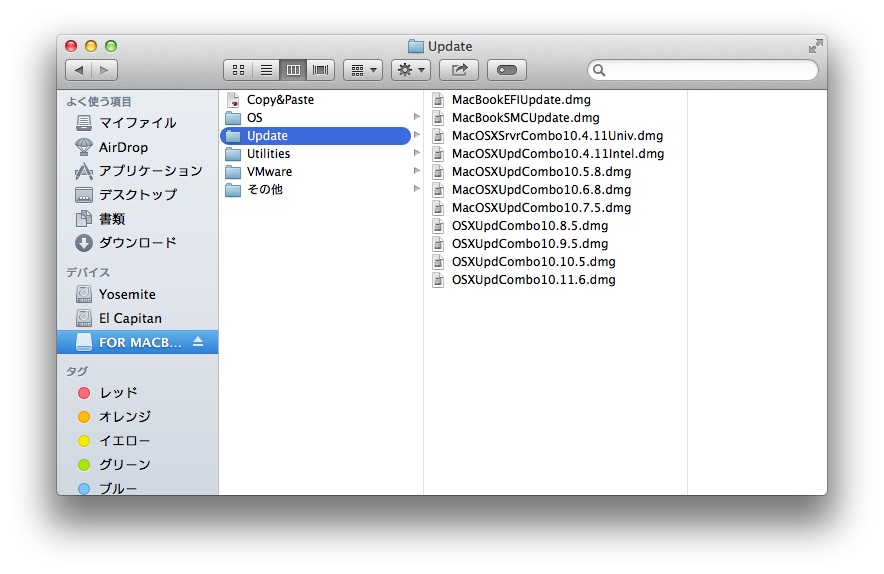Expand the VMware folder arrow
The image size is (884, 574).
(x=417, y=171)
